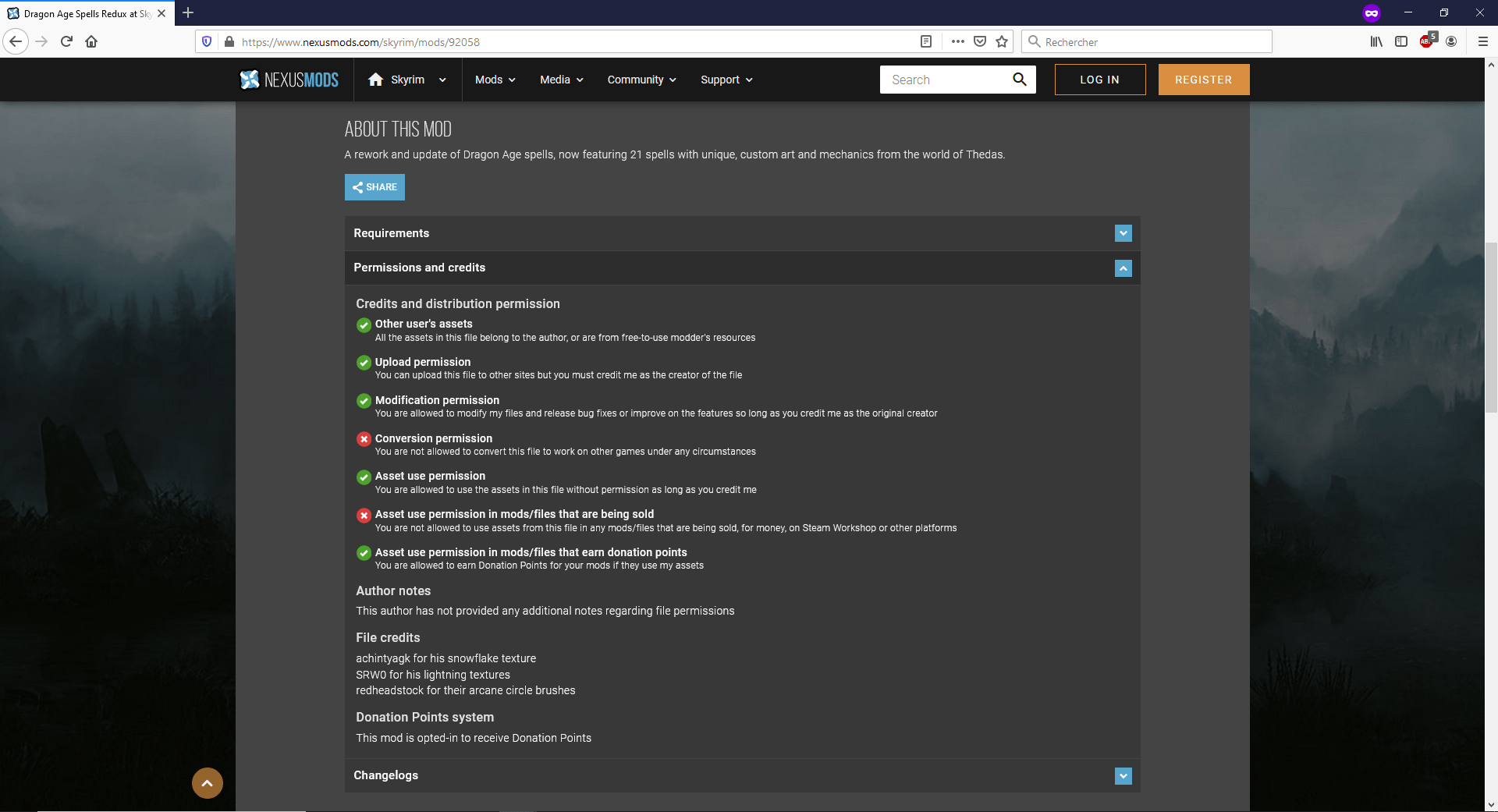
Task: Click the LOG IN button
Action: tap(1099, 80)
